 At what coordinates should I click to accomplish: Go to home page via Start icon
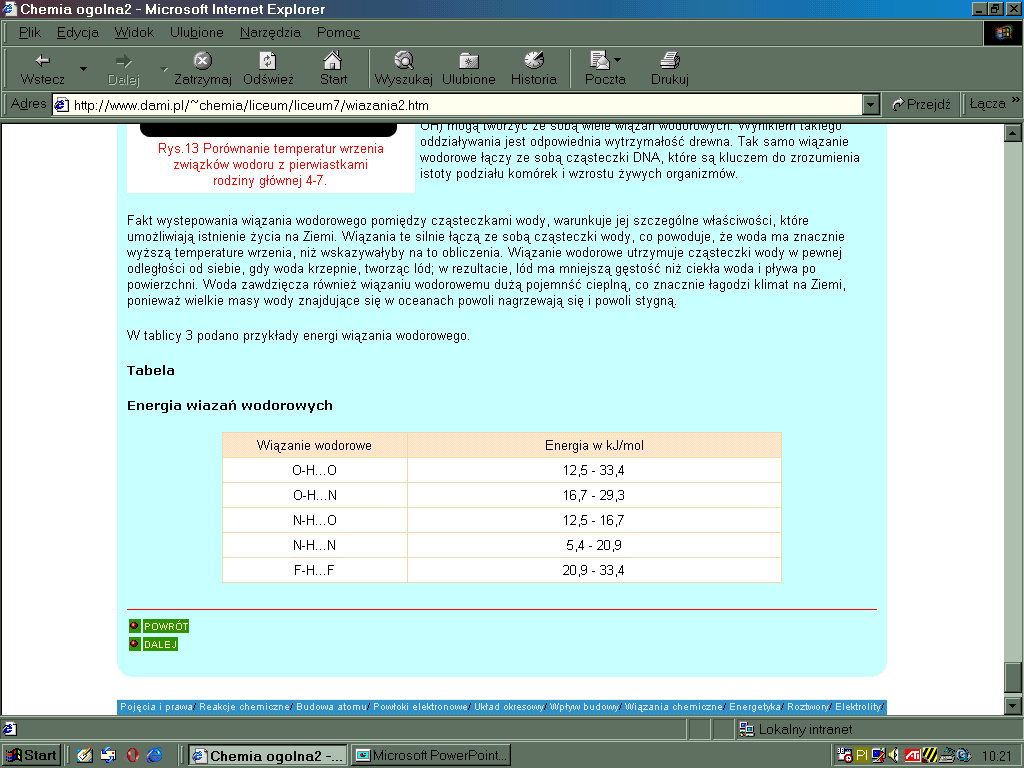(333, 67)
